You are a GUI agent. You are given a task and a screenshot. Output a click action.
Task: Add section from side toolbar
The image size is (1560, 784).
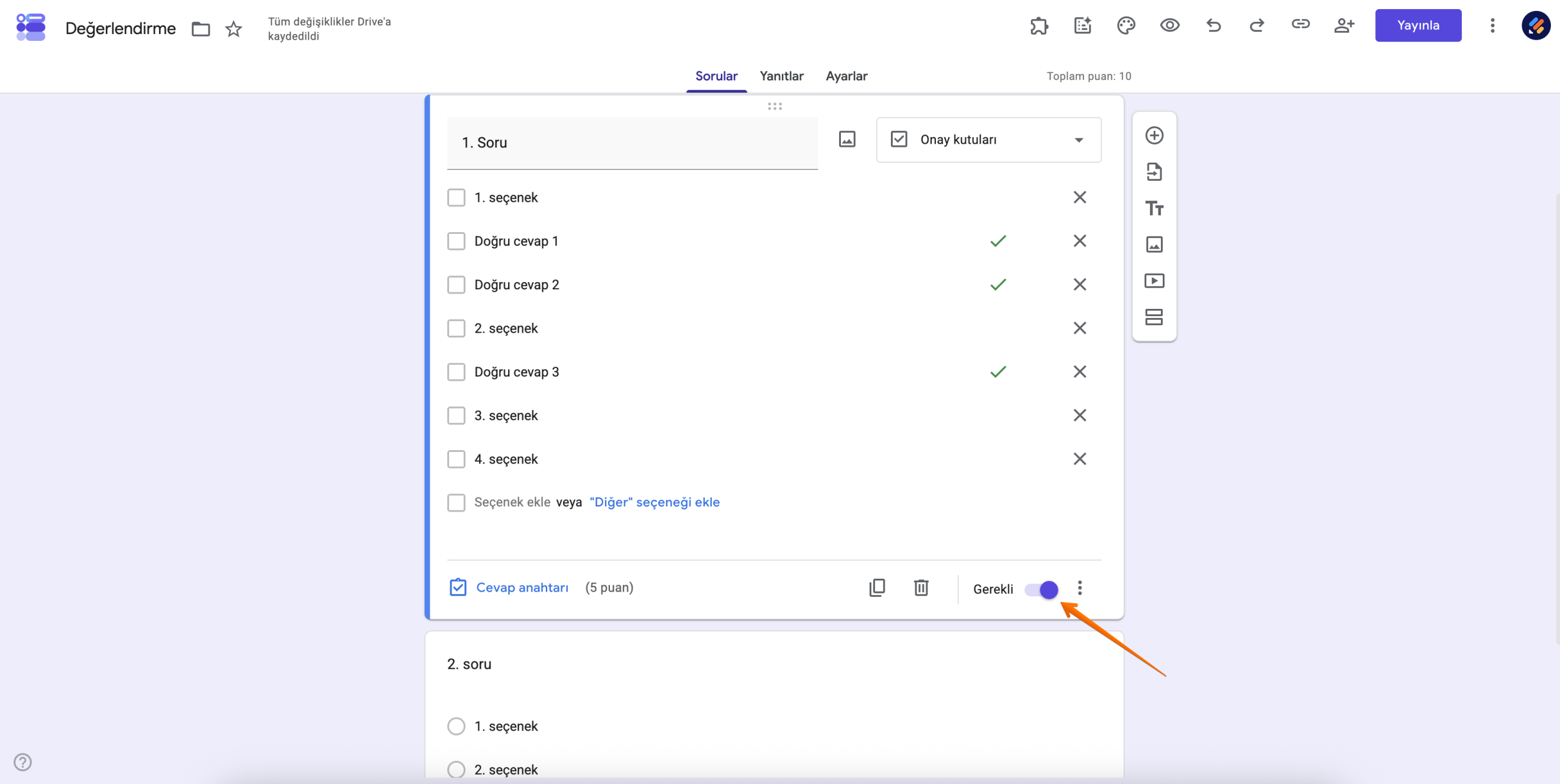point(1154,317)
